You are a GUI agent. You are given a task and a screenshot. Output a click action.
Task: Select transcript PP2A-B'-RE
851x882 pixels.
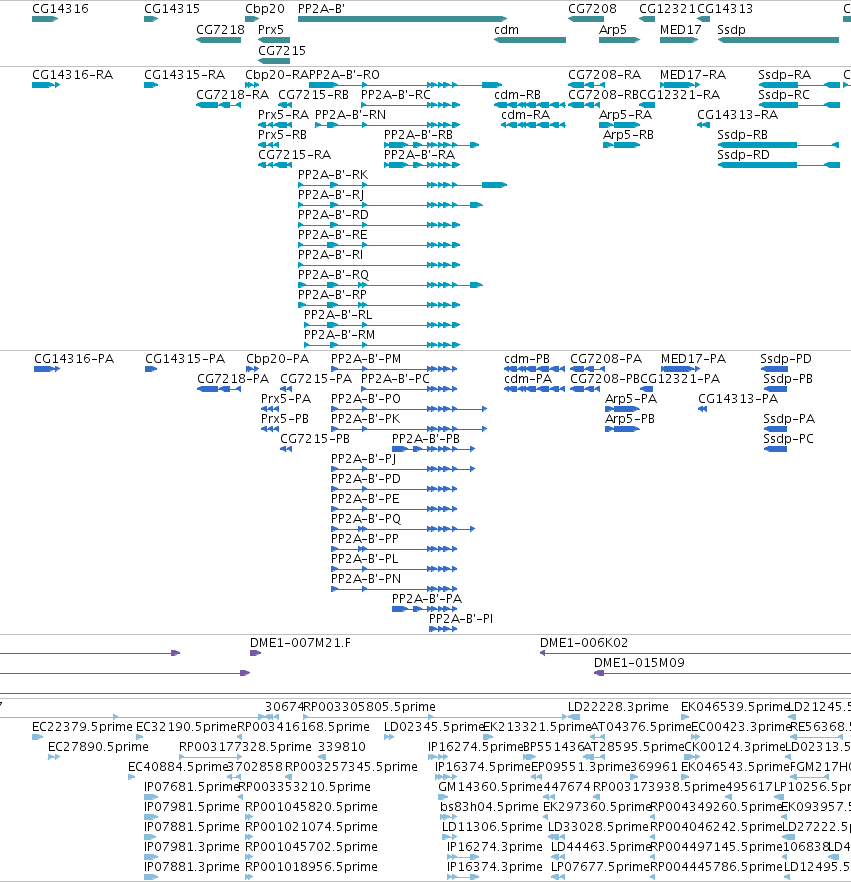pyautogui.click(x=332, y=235)
